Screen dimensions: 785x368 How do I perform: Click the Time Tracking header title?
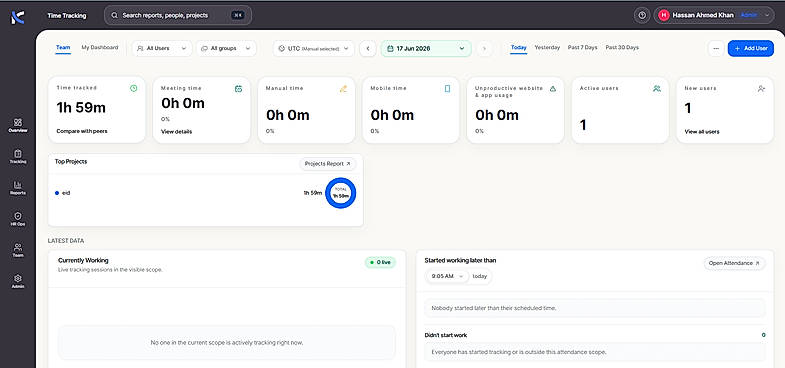pos(67,16)
